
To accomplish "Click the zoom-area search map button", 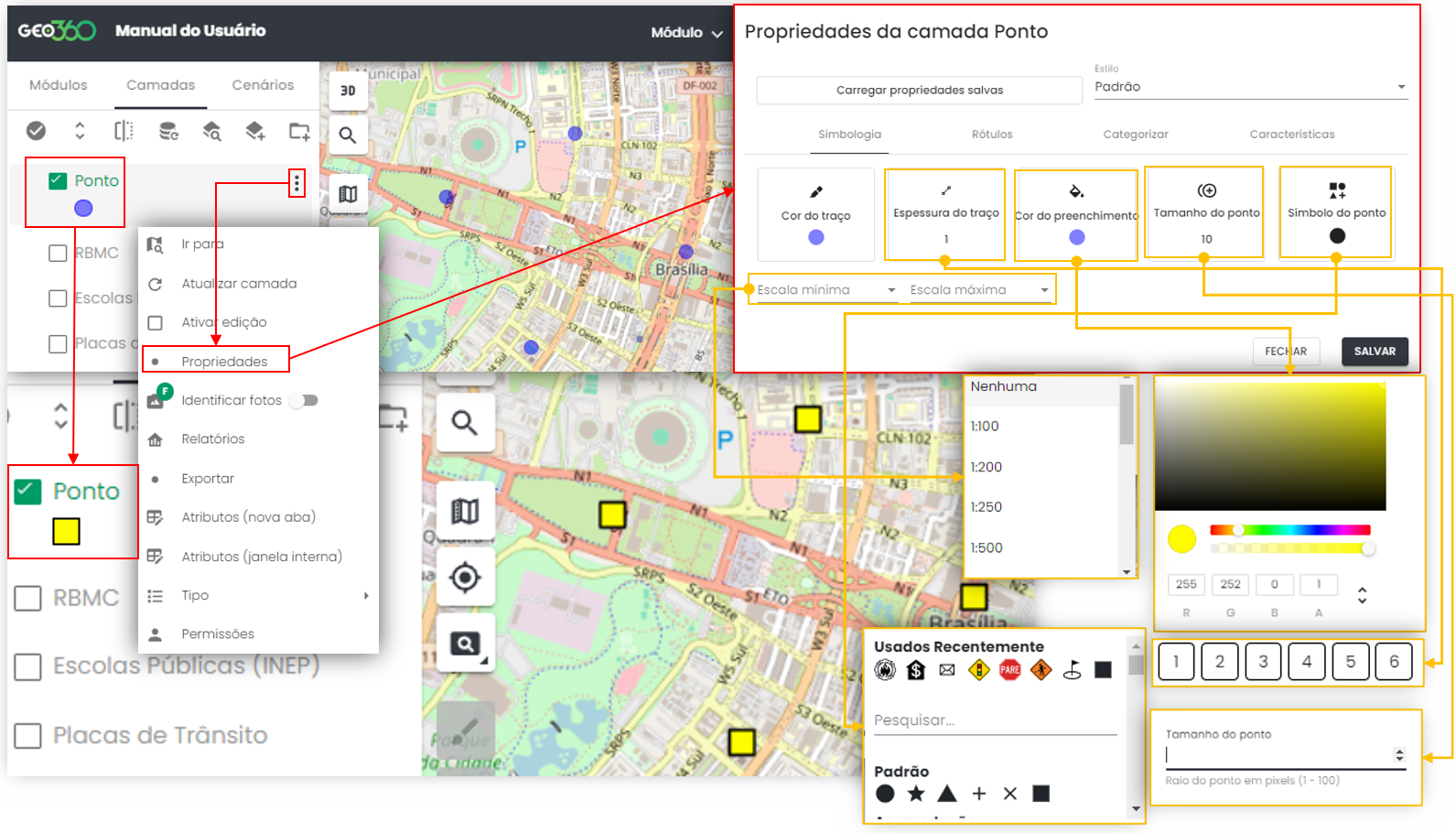I will click(x=465, y=644).
